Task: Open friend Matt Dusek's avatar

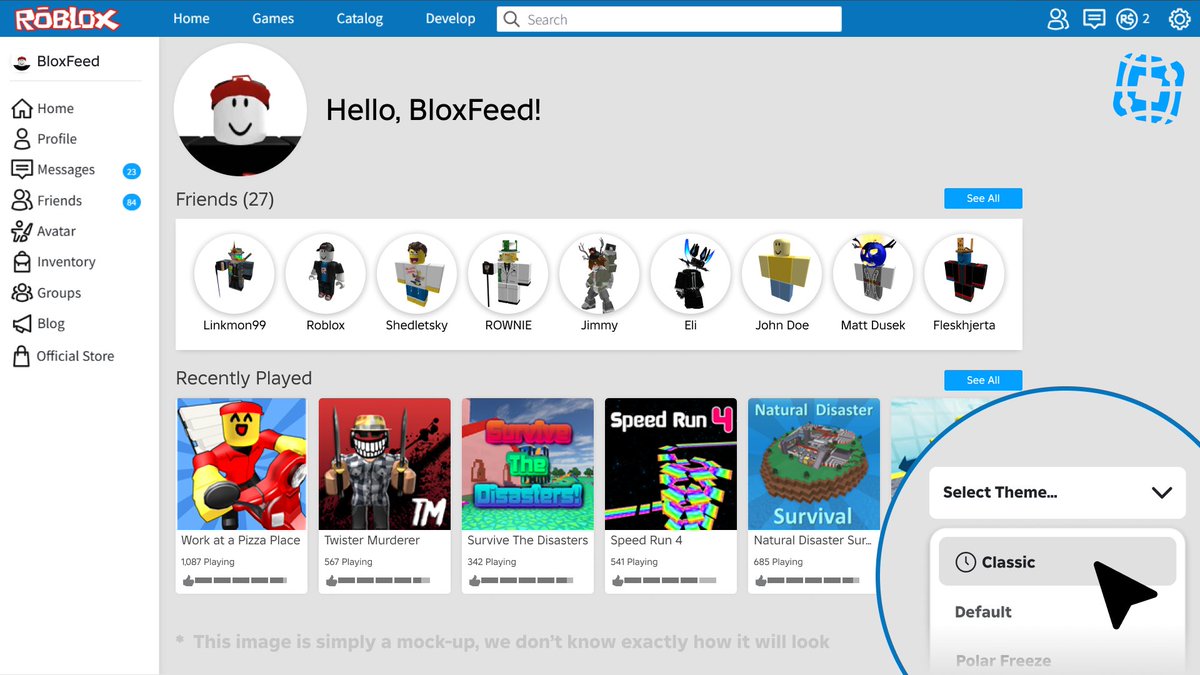Action: pos(873,274)
